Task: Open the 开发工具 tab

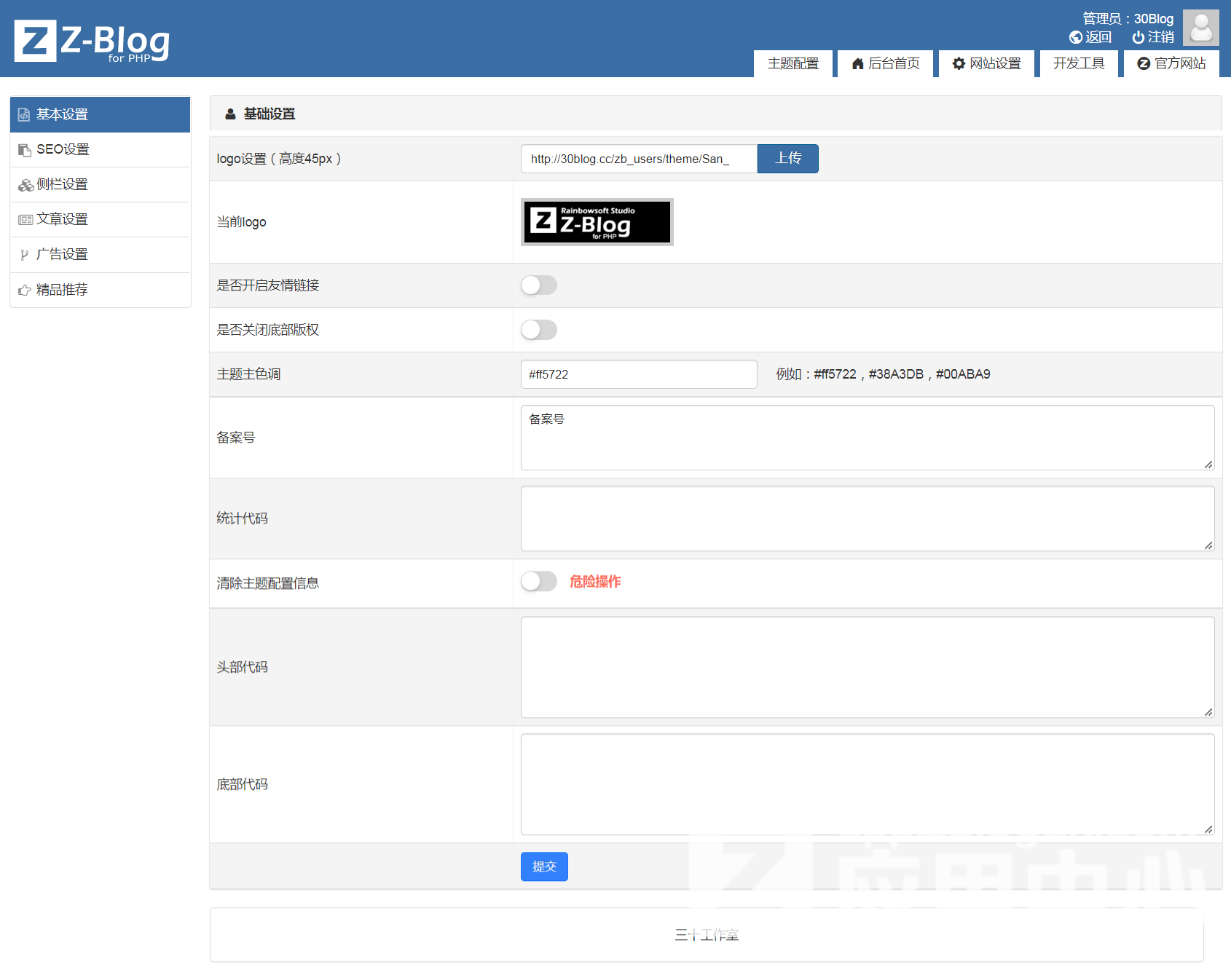Action: [x=1078, y=64]
